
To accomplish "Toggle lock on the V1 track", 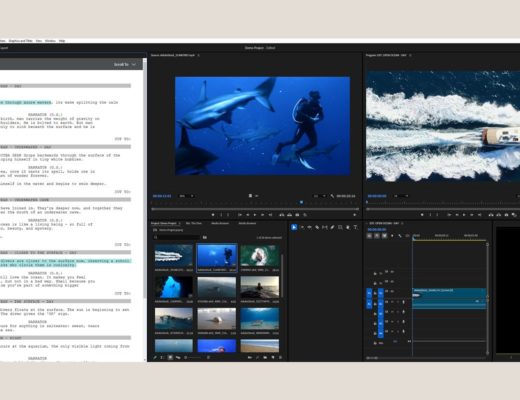I will pos(375,293).
